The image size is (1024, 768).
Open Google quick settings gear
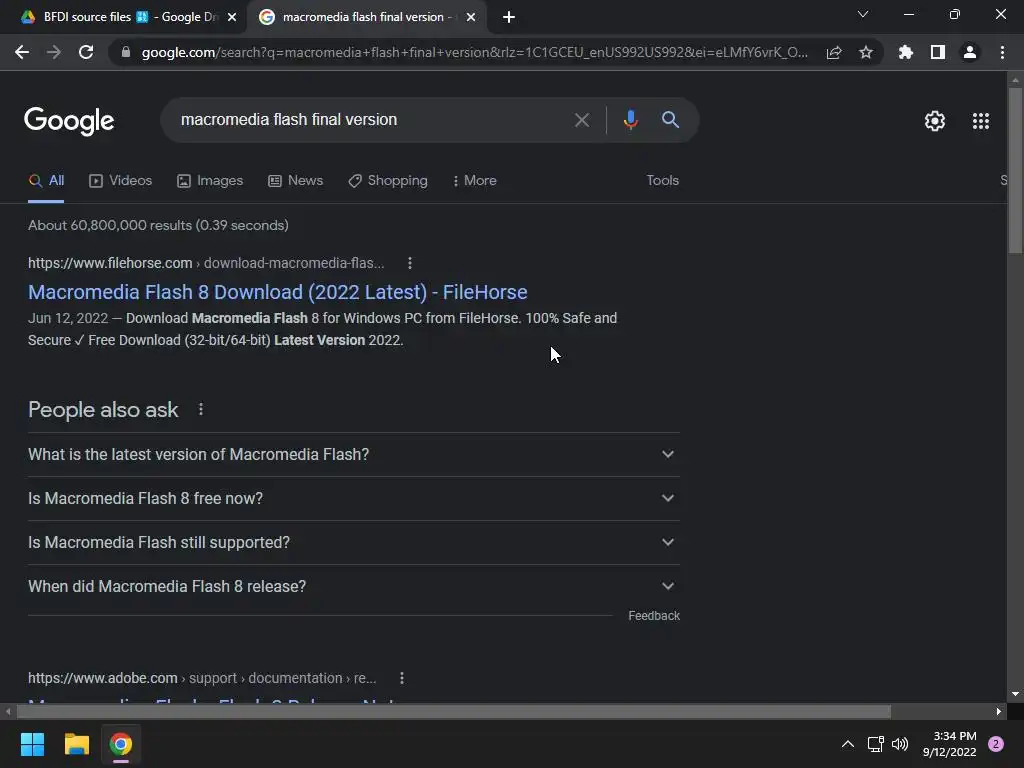[935, 121]
